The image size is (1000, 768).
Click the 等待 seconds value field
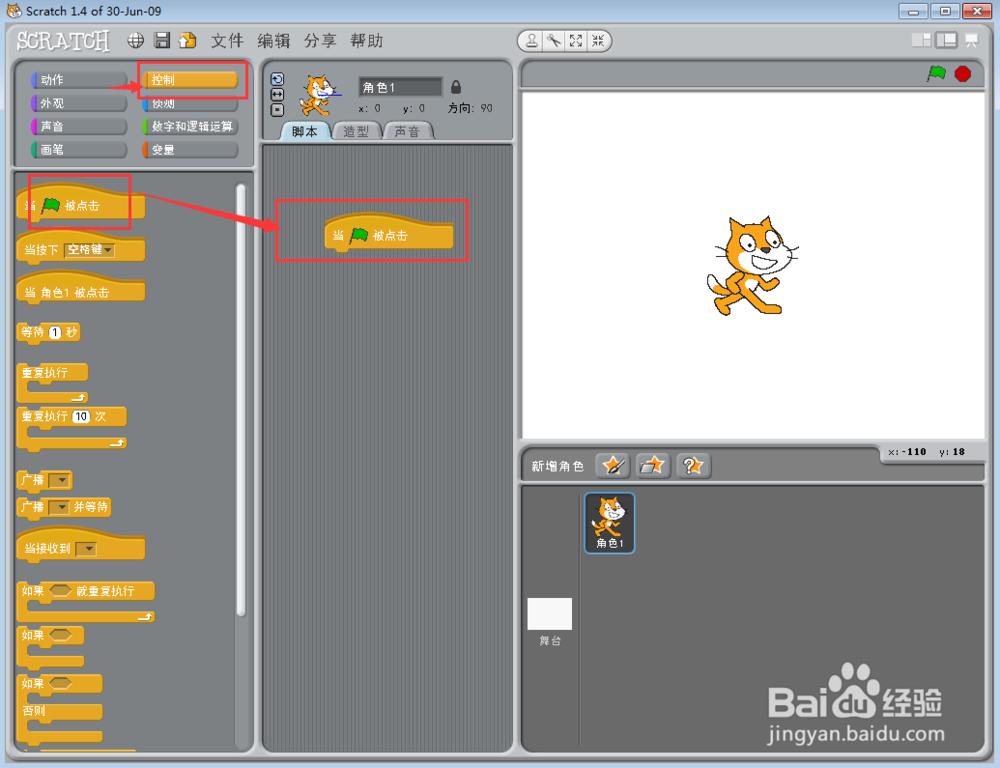coord(55,332)
